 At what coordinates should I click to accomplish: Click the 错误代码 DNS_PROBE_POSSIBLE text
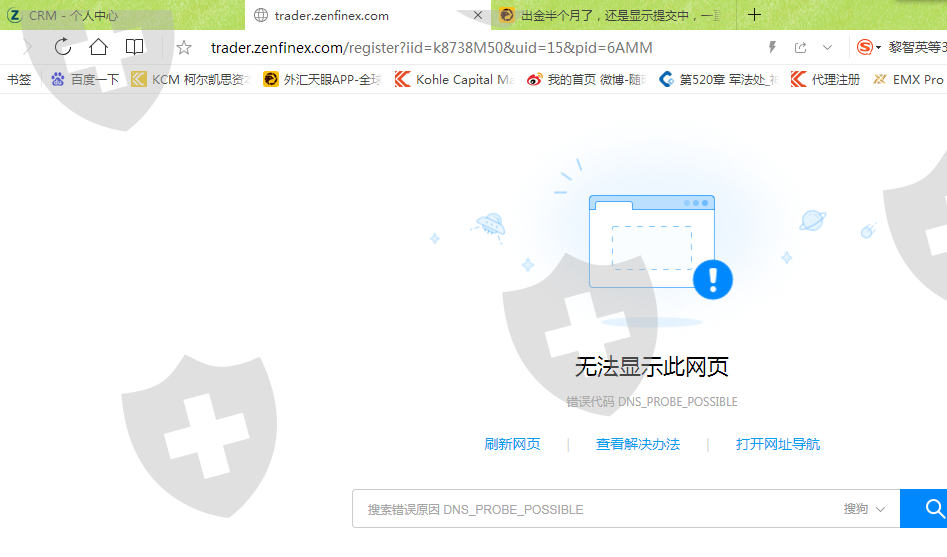pos(652,402)
